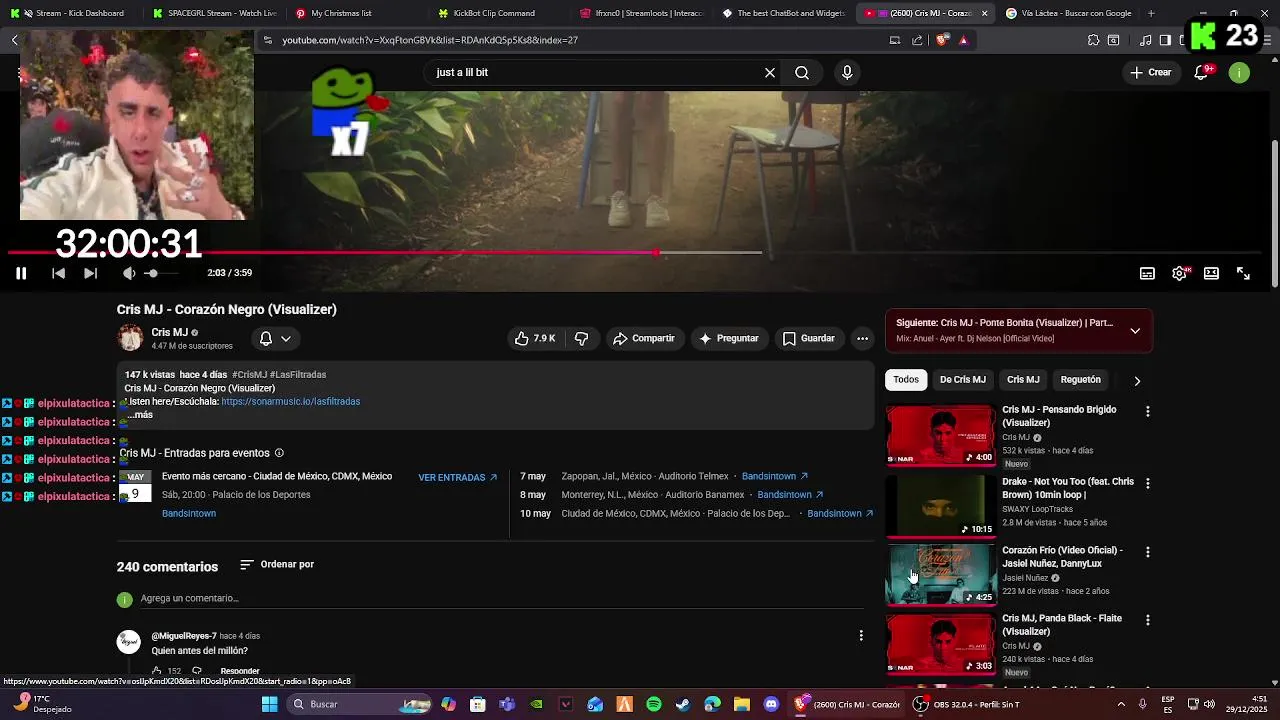Screen dimensions: 1280x720
Task: Show info icon next to Entradas para eventos
Action: click(279, 453)
